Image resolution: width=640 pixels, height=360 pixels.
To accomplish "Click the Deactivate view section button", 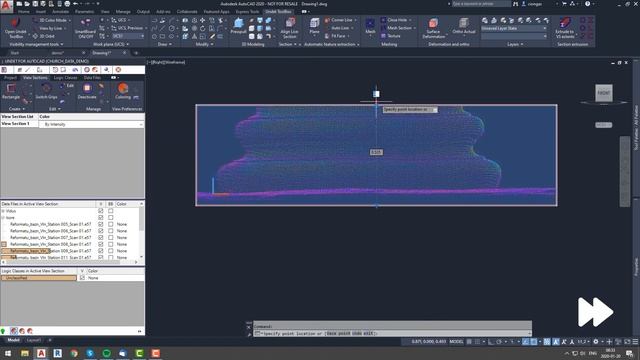I will click(87, 92).
